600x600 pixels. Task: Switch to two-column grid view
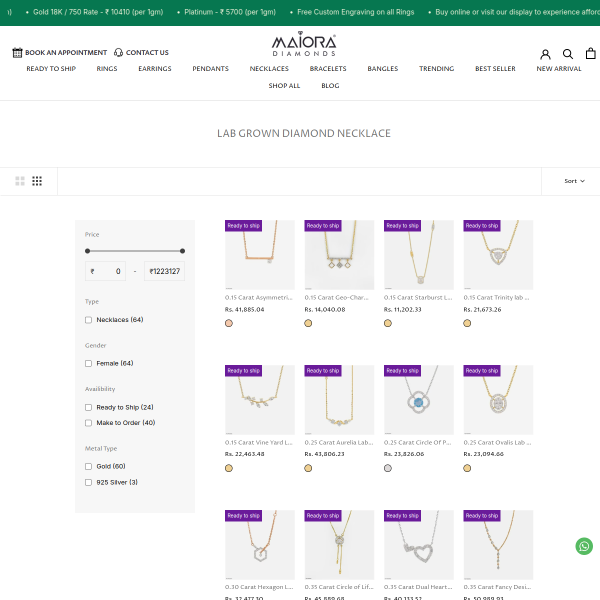coord(20,181)
